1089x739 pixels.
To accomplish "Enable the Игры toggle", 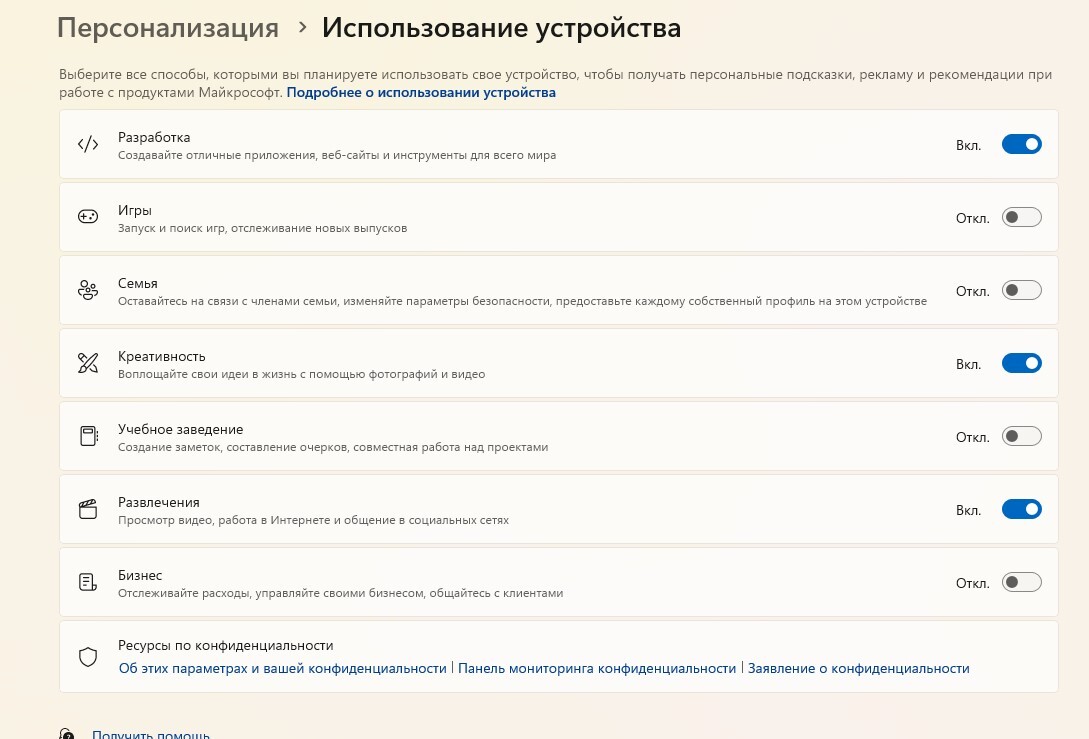I will pyautogui.click(x=1021, y=217).
